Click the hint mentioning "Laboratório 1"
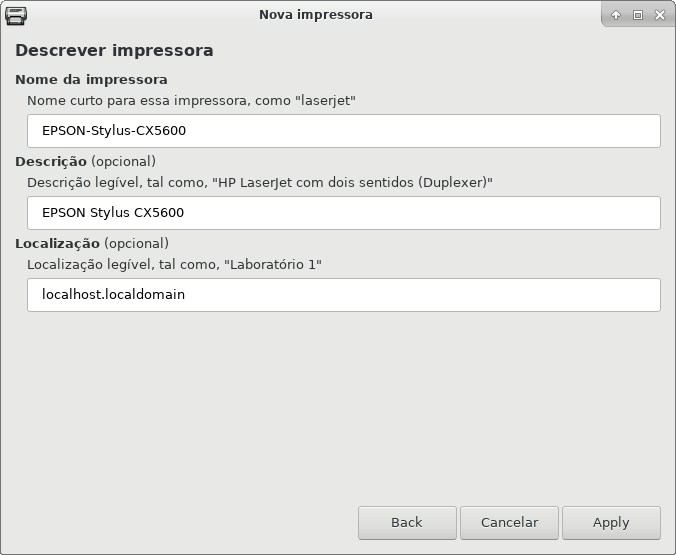The width and height of the screenshot is (676, 555). tap(175, 264)
